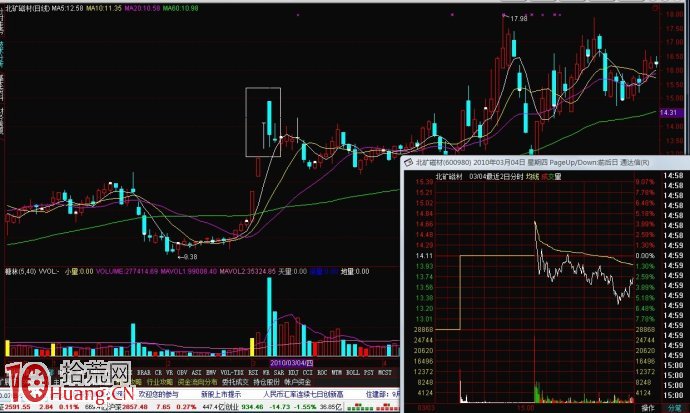Open 委托成交 tab
The height and width of the screenshot is (413, 690).
tap(235, 382)
